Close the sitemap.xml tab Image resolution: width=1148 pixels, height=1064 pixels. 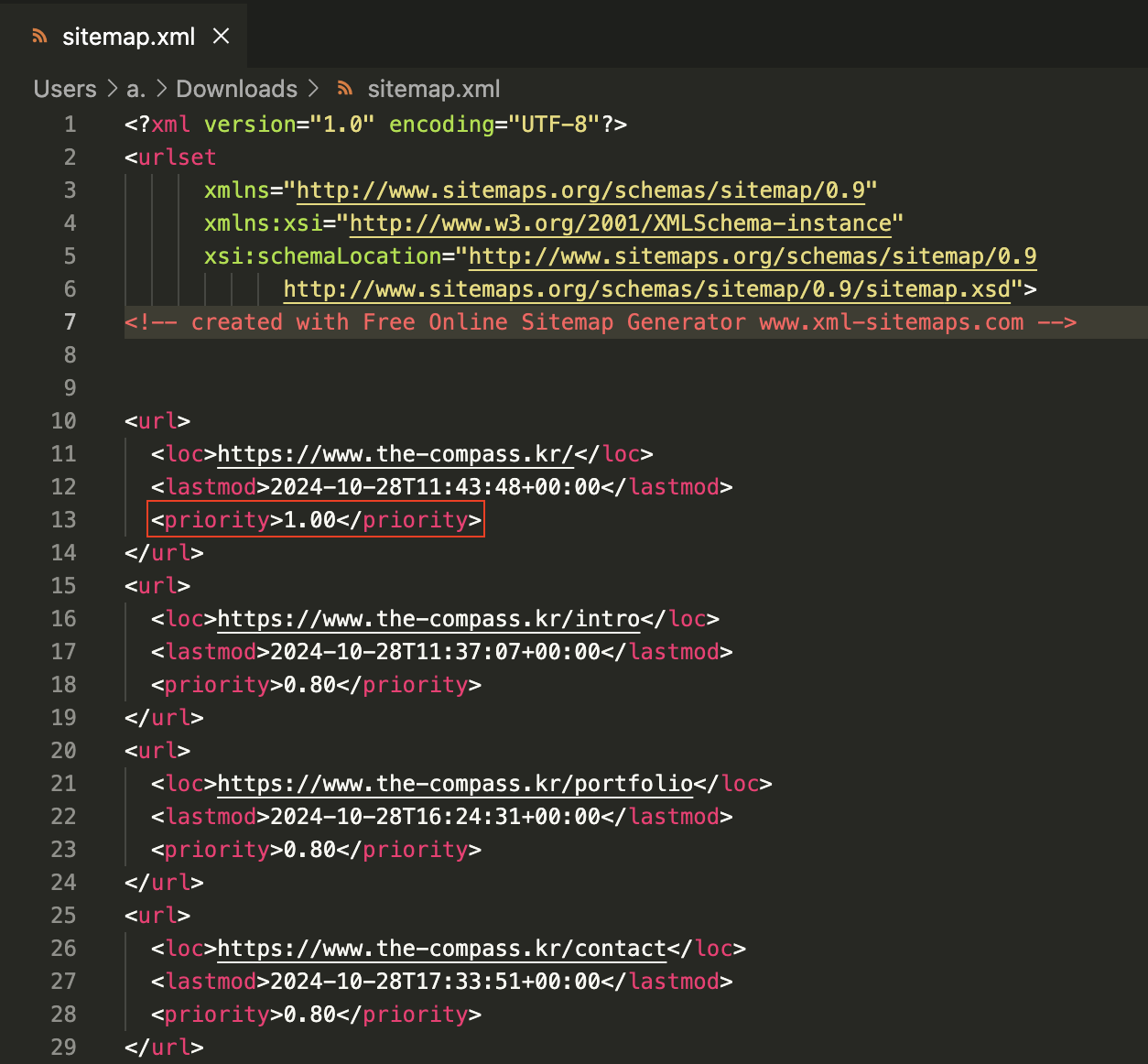221,37
